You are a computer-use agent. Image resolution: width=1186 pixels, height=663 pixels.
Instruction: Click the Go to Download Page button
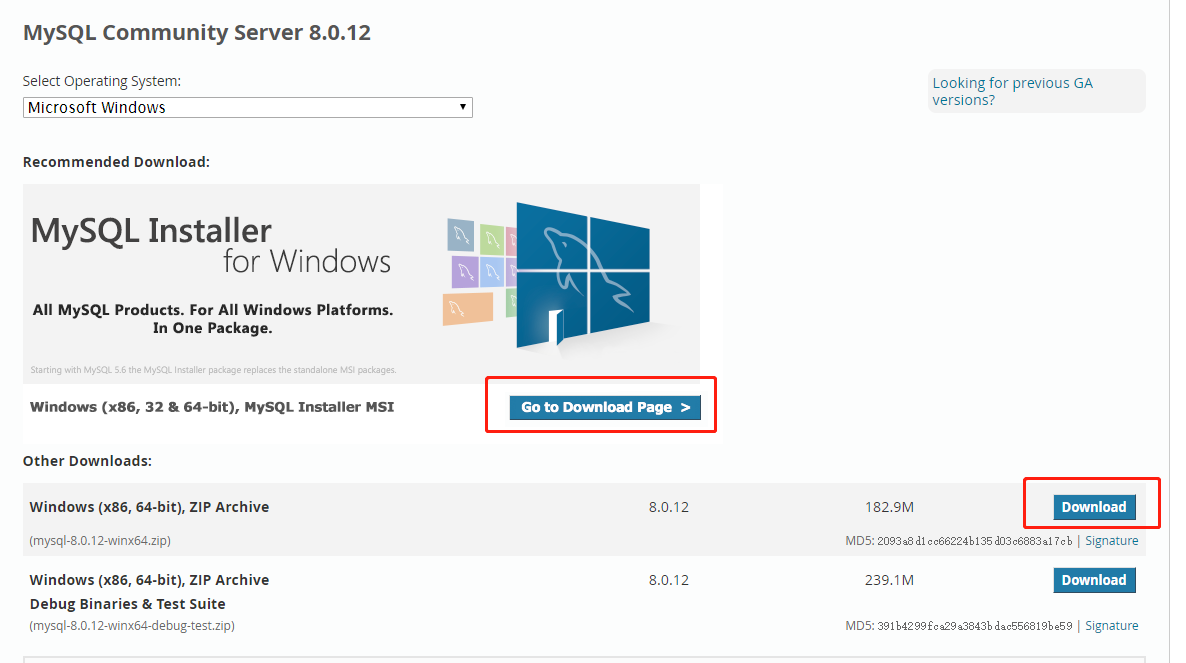(x=605, y=407)
